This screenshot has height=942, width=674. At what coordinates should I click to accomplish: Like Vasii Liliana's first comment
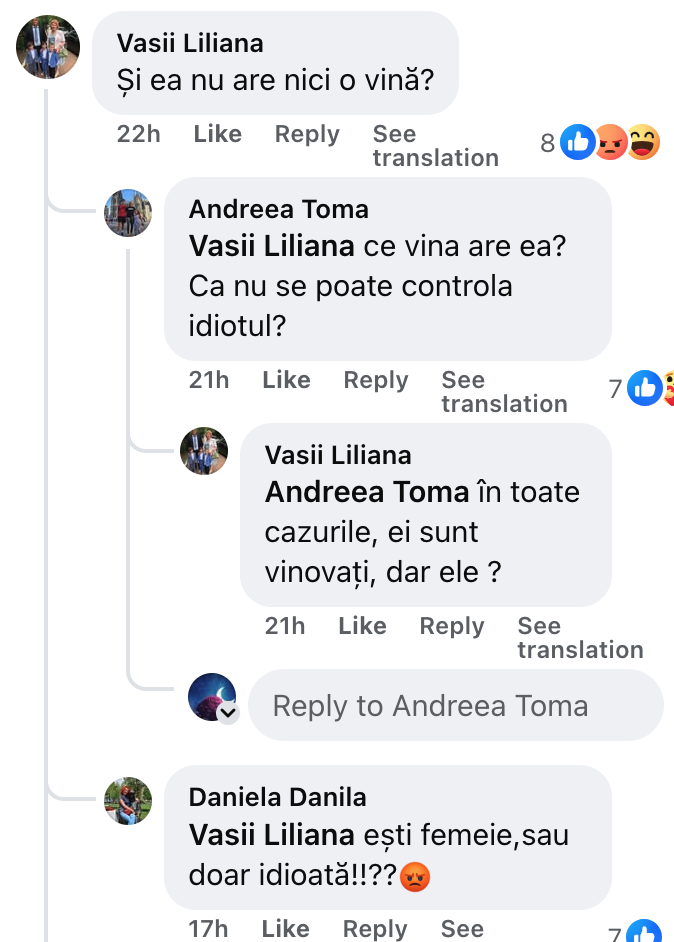[x=217, y=134]
